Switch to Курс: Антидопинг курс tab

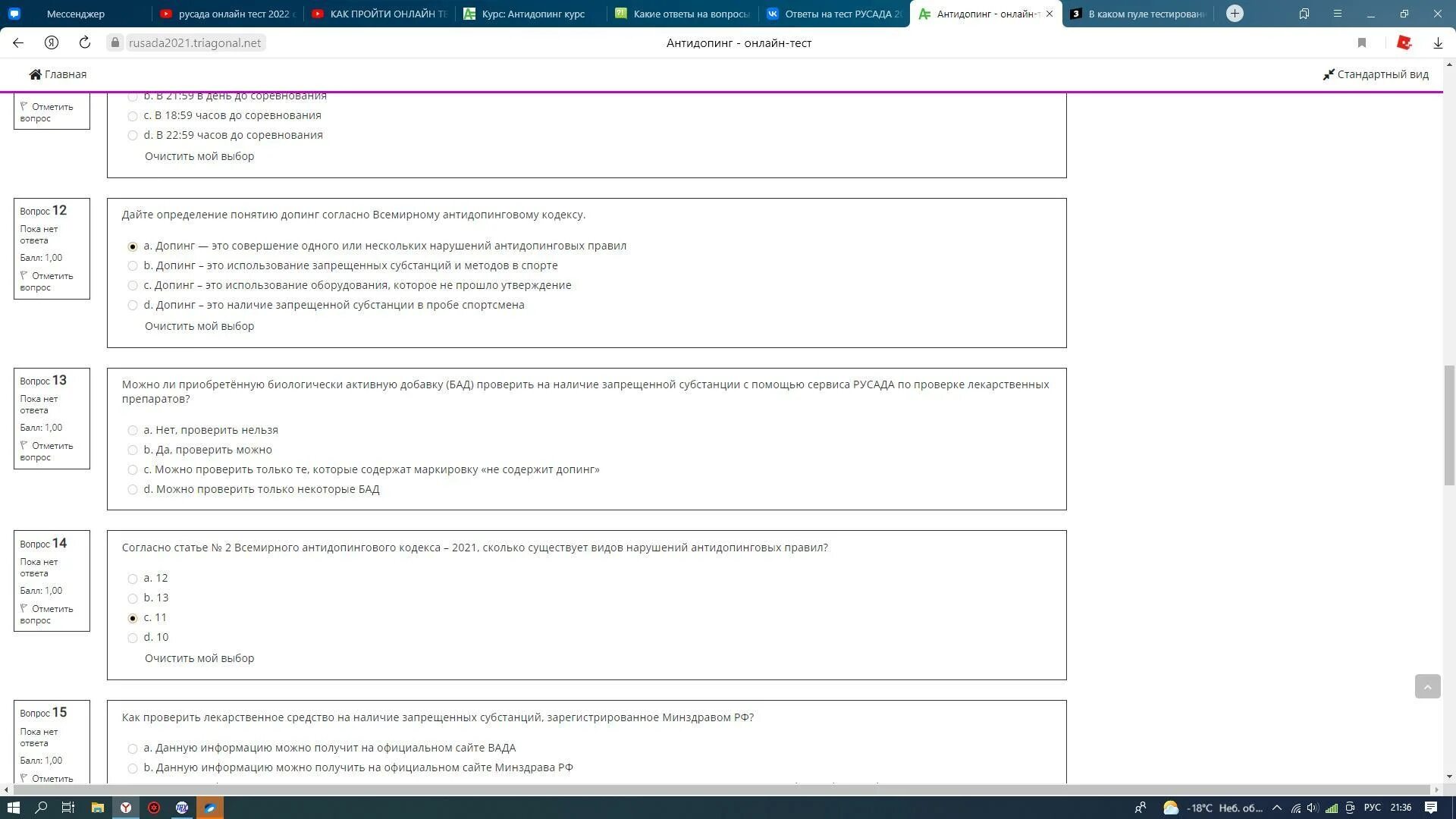point(531,14)
